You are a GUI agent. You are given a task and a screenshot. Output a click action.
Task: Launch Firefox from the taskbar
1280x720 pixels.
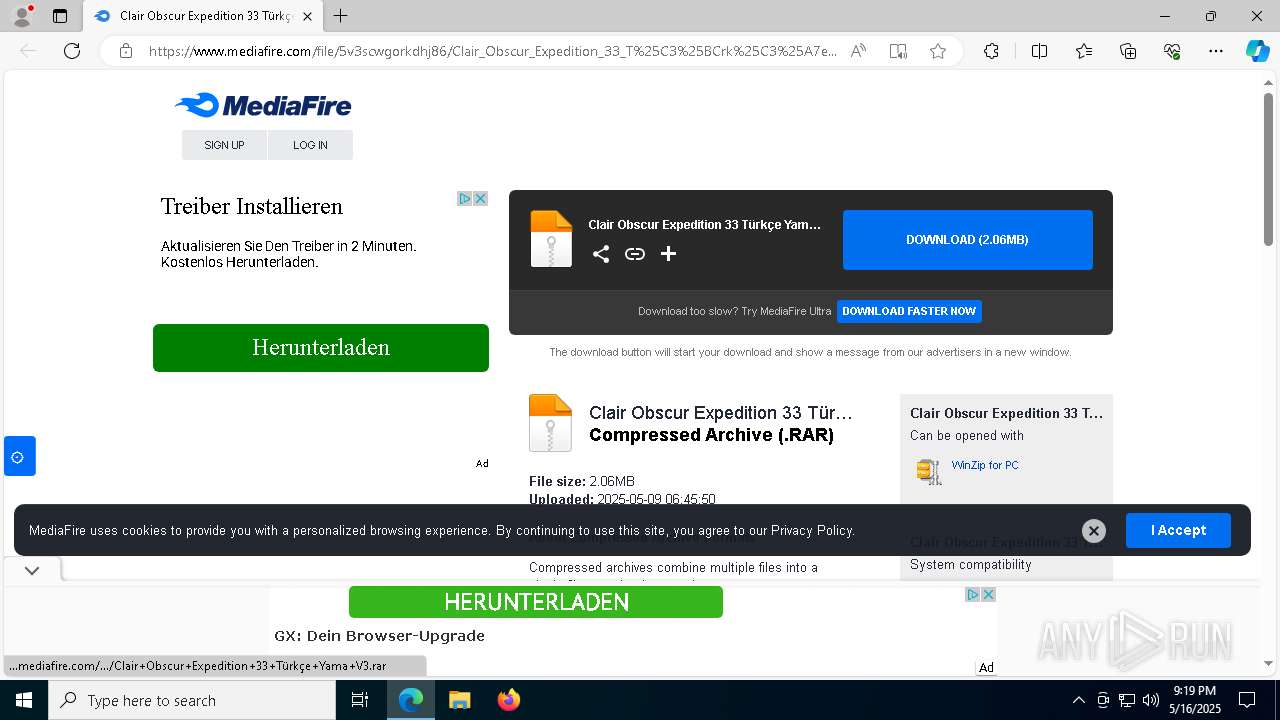[x=509, y=700]
